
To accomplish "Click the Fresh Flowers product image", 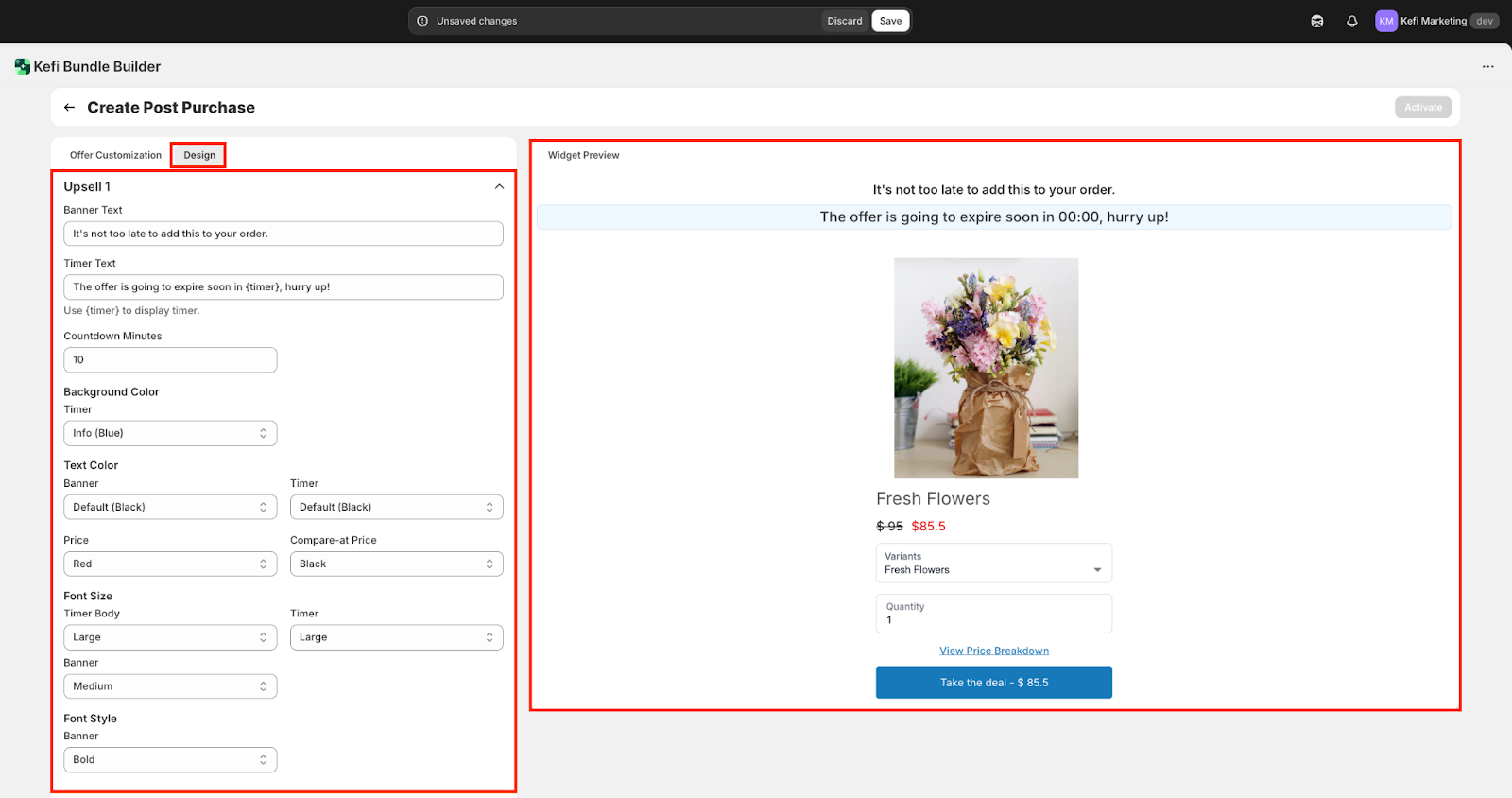I will tap(986, 368).
